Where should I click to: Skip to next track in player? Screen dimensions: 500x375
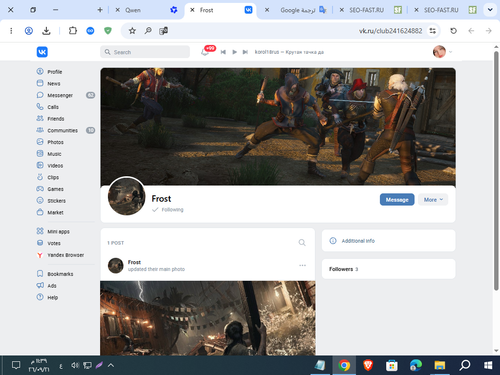pyautogui.click(x=245, y=52)
